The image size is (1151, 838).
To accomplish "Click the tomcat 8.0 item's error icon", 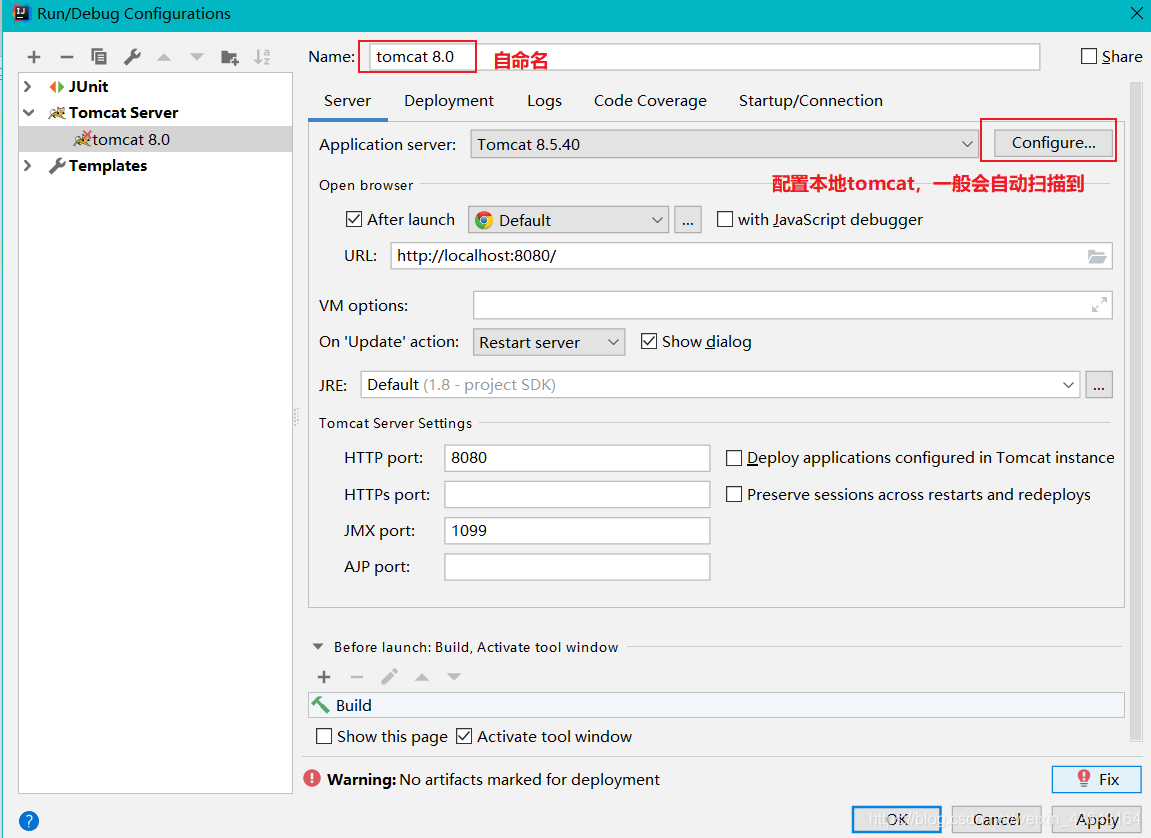I will (82, 139).
